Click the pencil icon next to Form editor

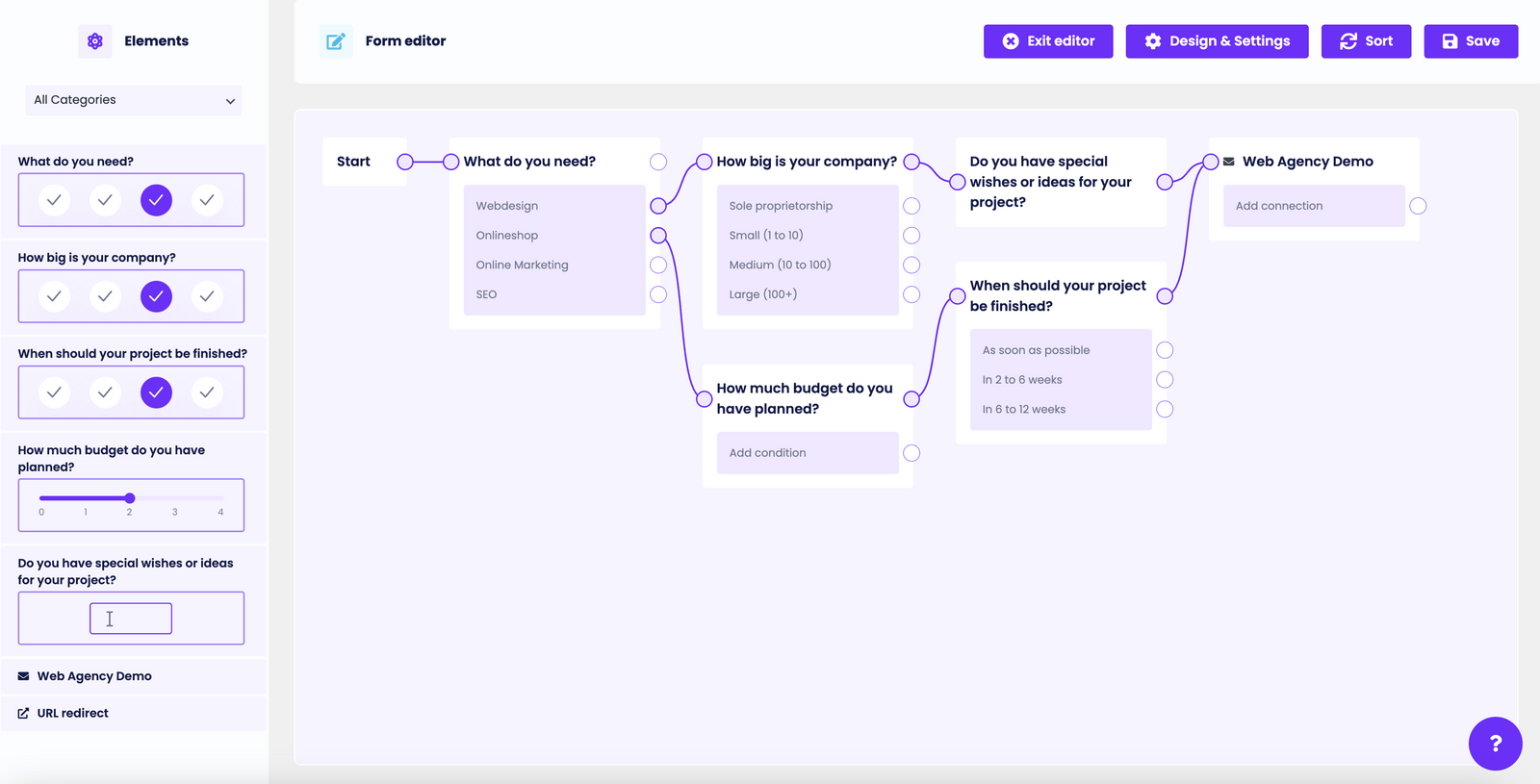coord(336,40)
